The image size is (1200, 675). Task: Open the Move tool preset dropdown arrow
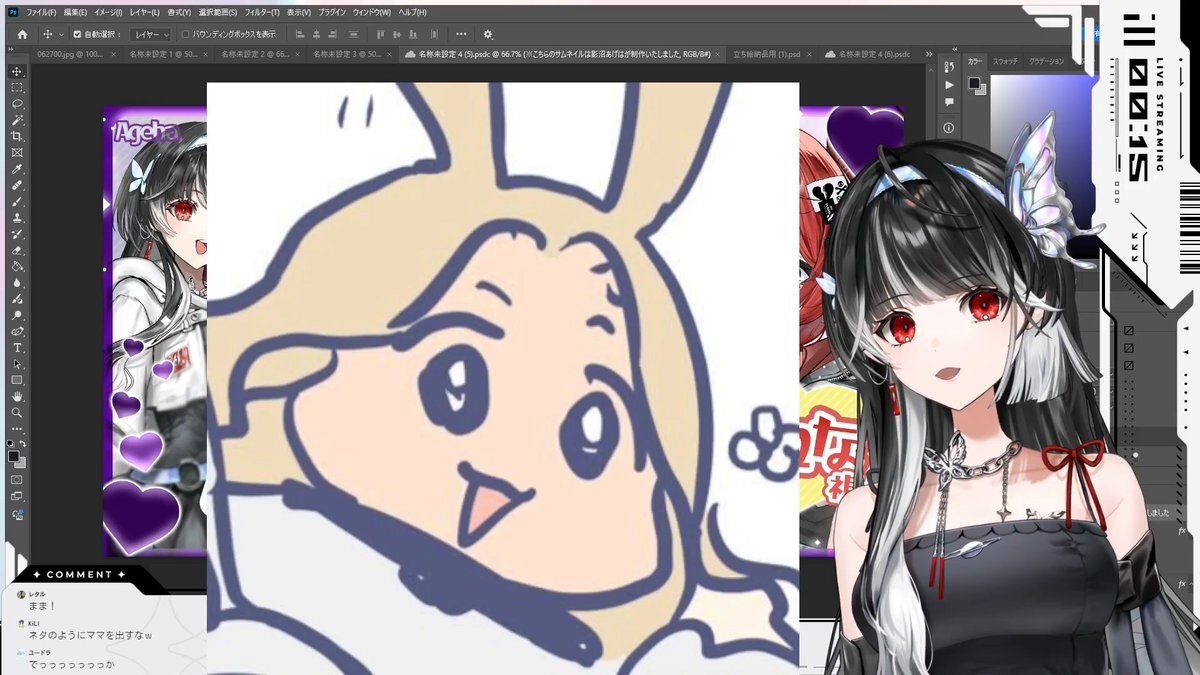click(x=60, y=34)
